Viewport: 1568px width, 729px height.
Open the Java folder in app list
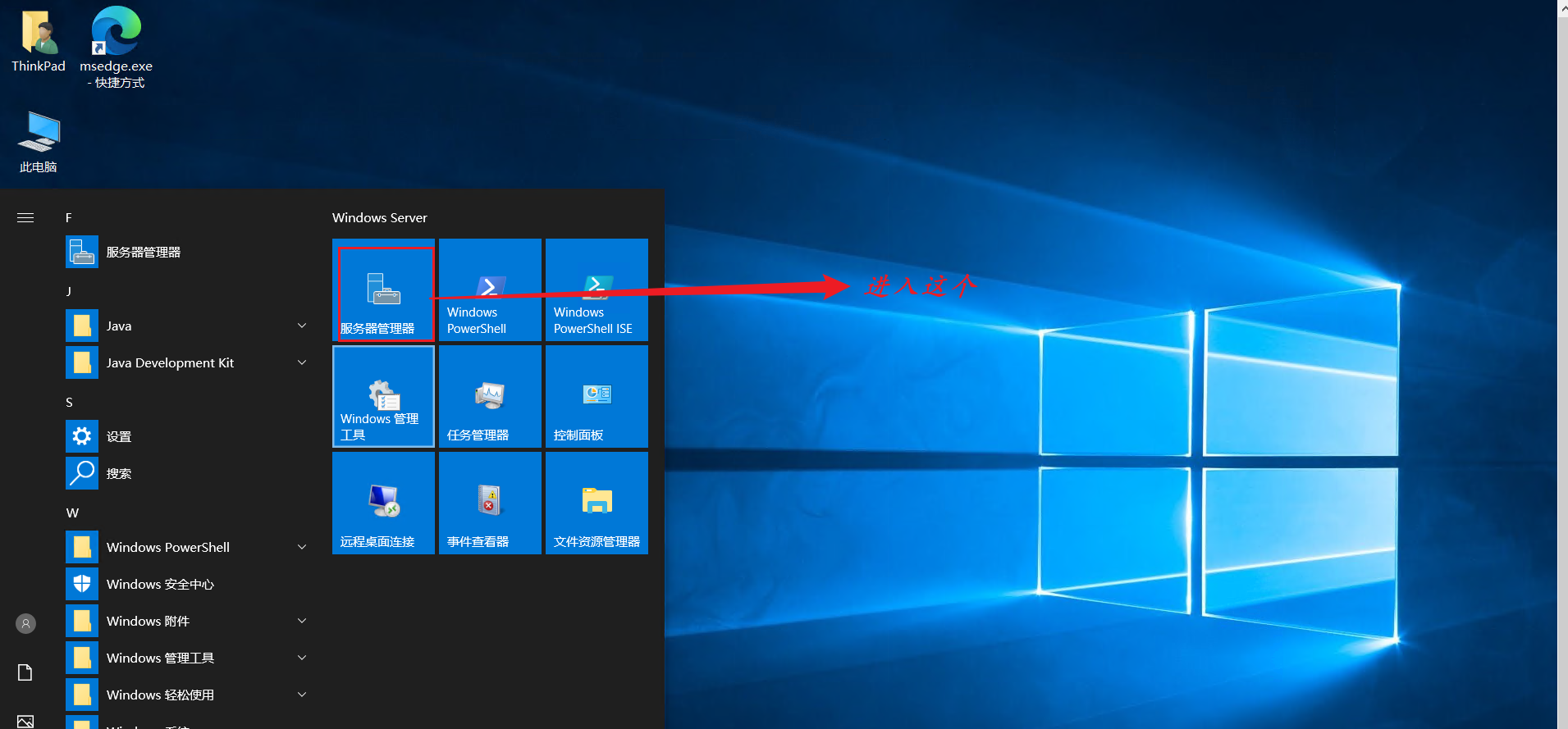point(189,326)
